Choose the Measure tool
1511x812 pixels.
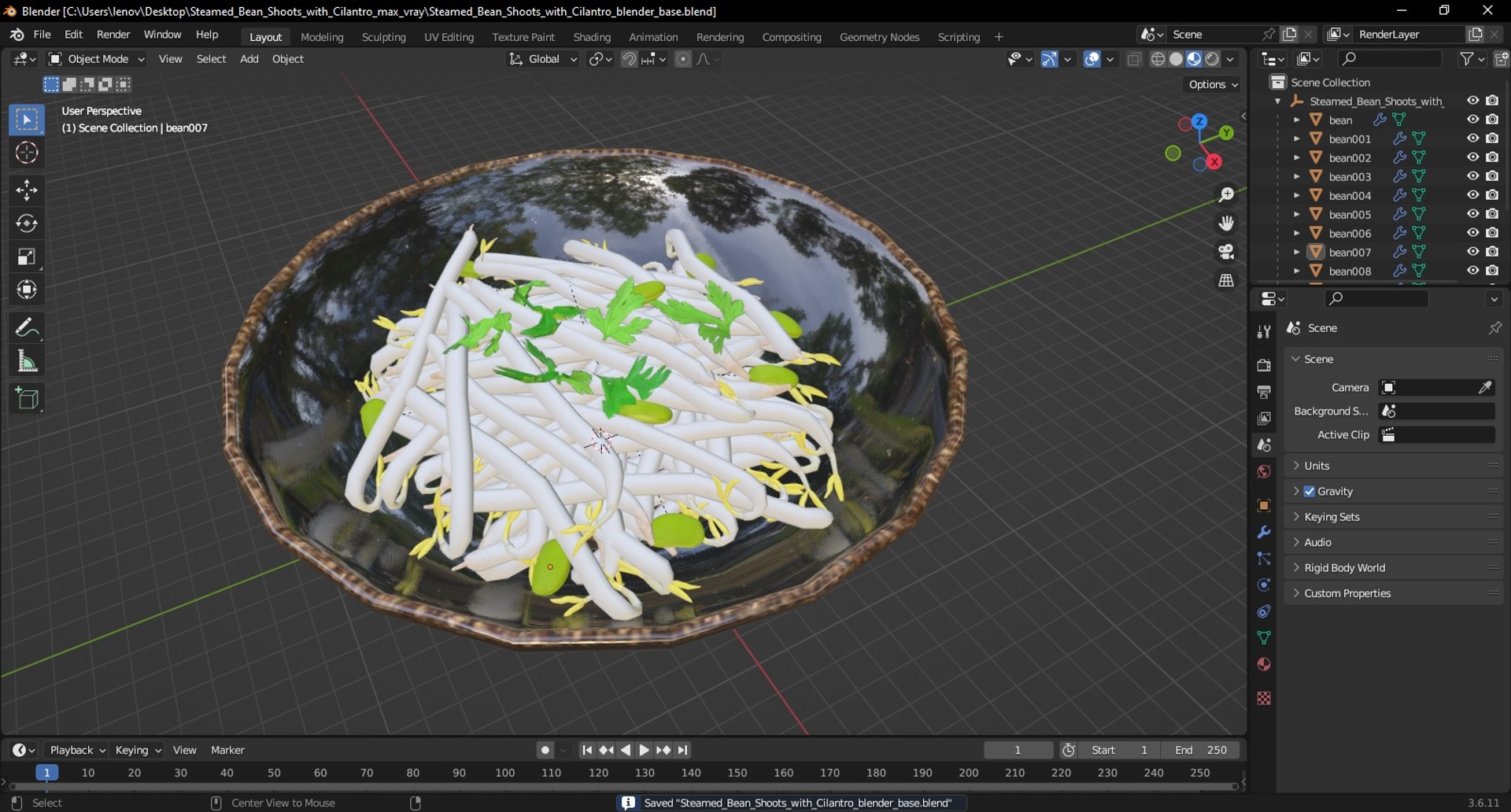(27, 361)
